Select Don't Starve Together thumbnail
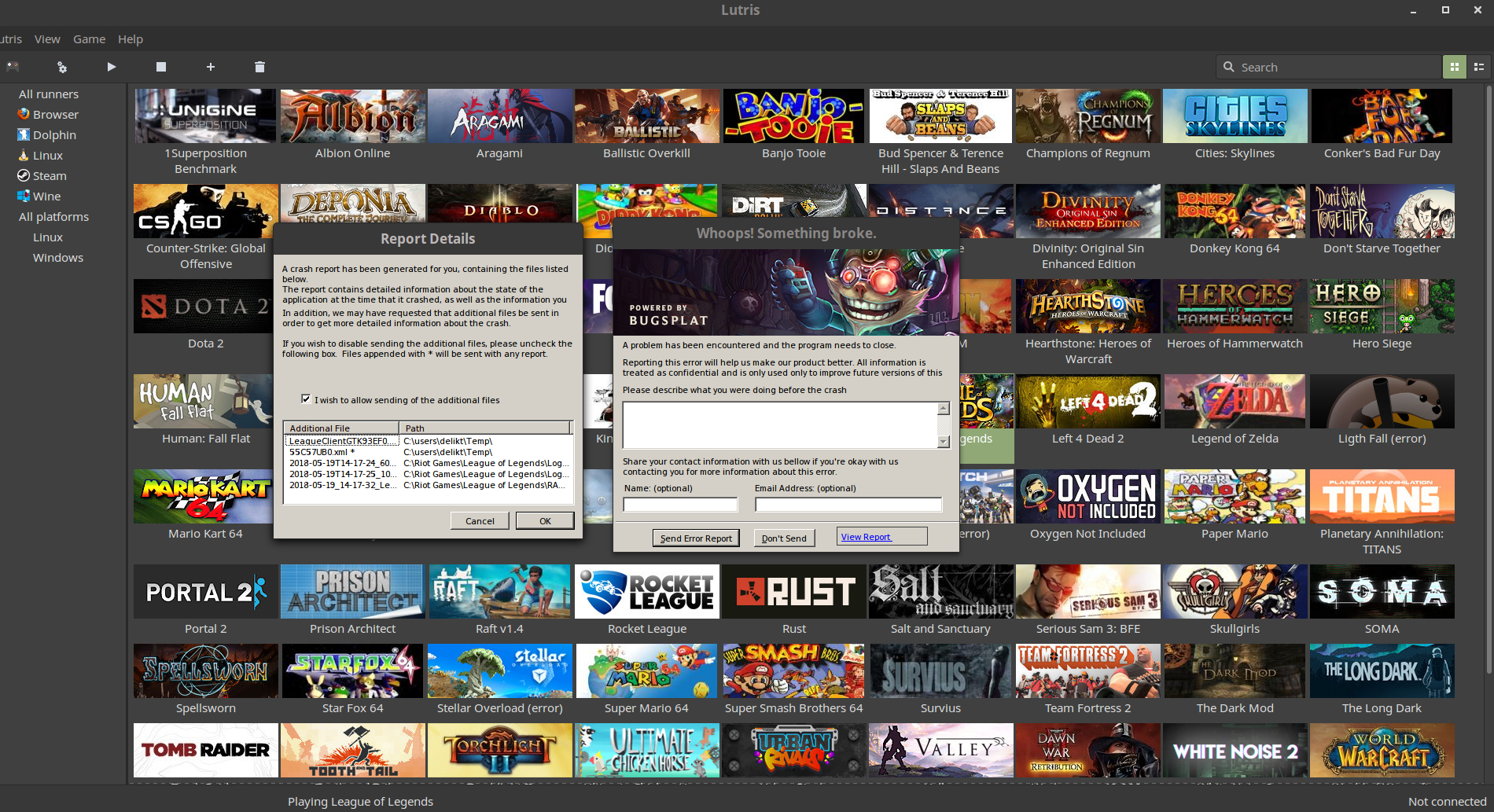 1382,211
